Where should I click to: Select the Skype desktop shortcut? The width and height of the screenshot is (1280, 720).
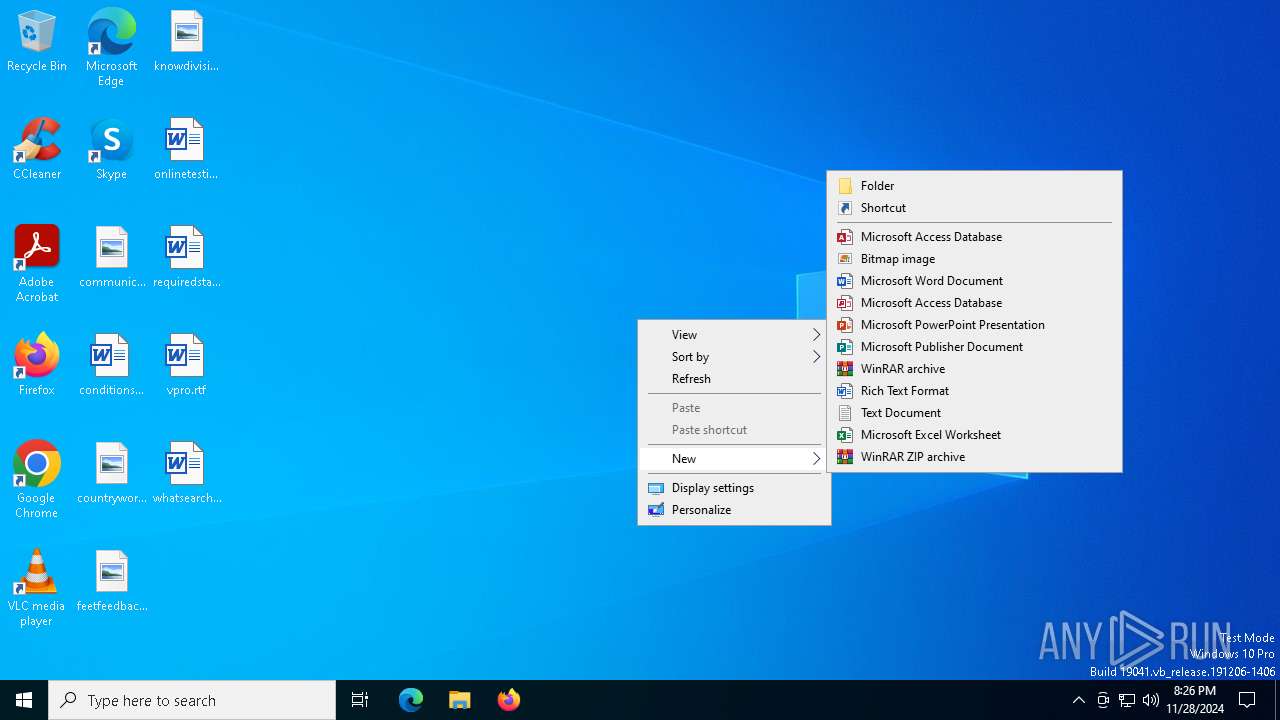pyautogui.click(x=111, y=150)
